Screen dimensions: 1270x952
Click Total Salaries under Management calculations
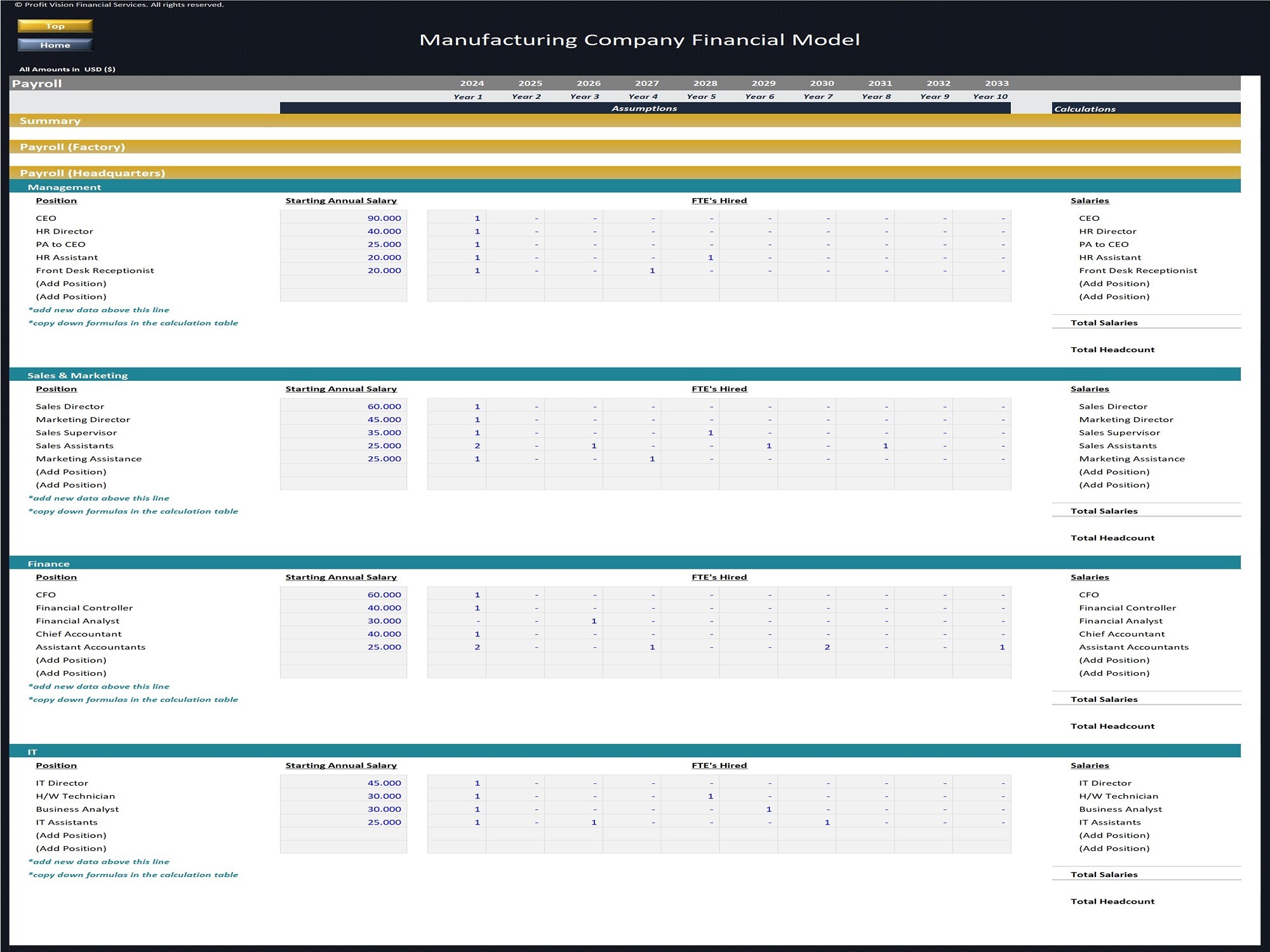coord(1104,322)
